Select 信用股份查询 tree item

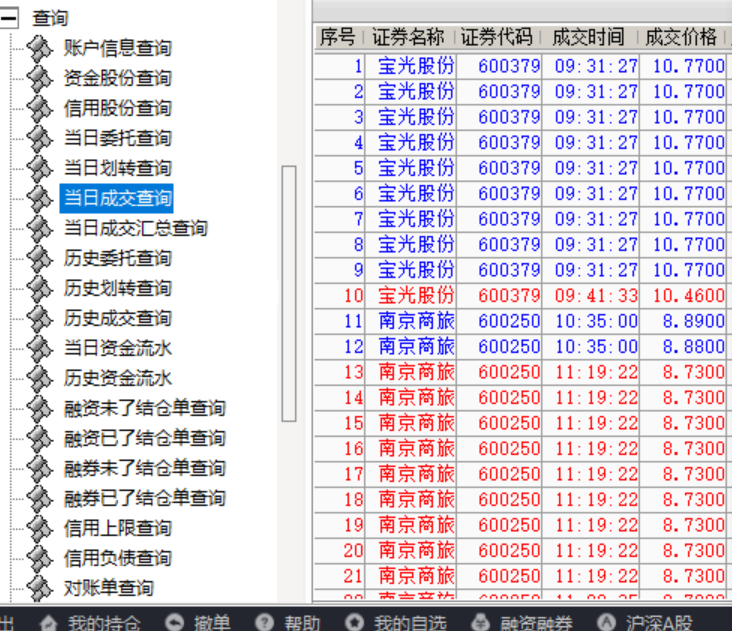coord(118,108)
